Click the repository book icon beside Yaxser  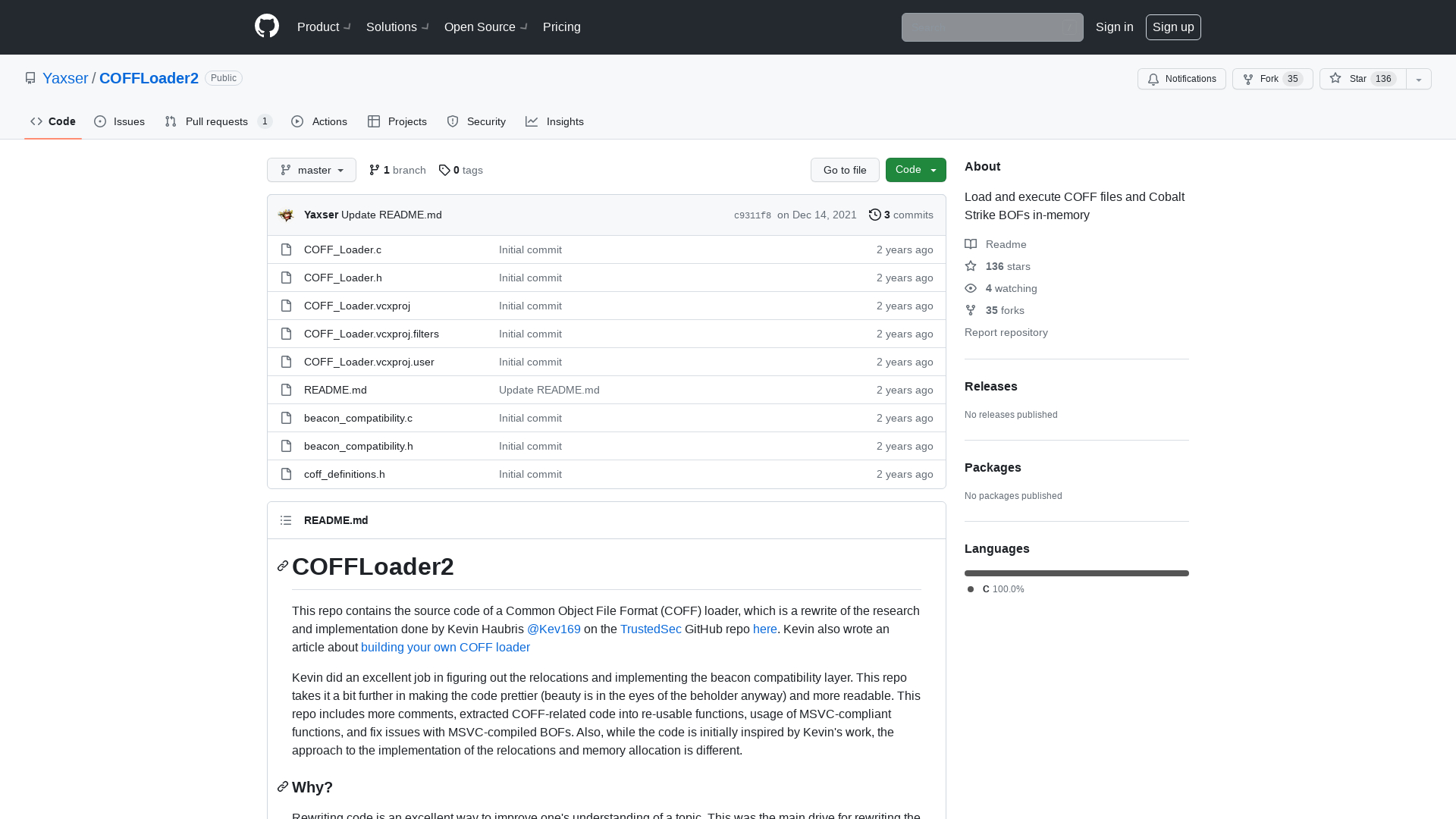(x=30, y=78)
